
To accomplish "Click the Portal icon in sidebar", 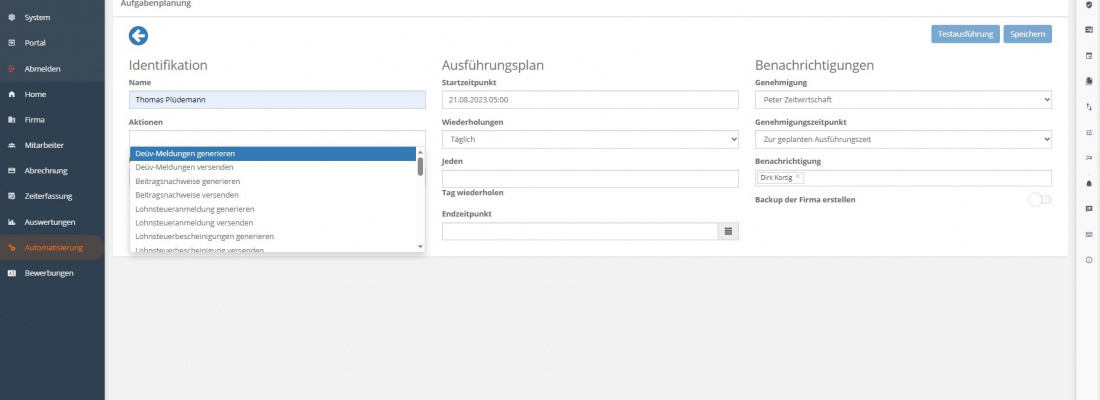I will tap(11, 43).
